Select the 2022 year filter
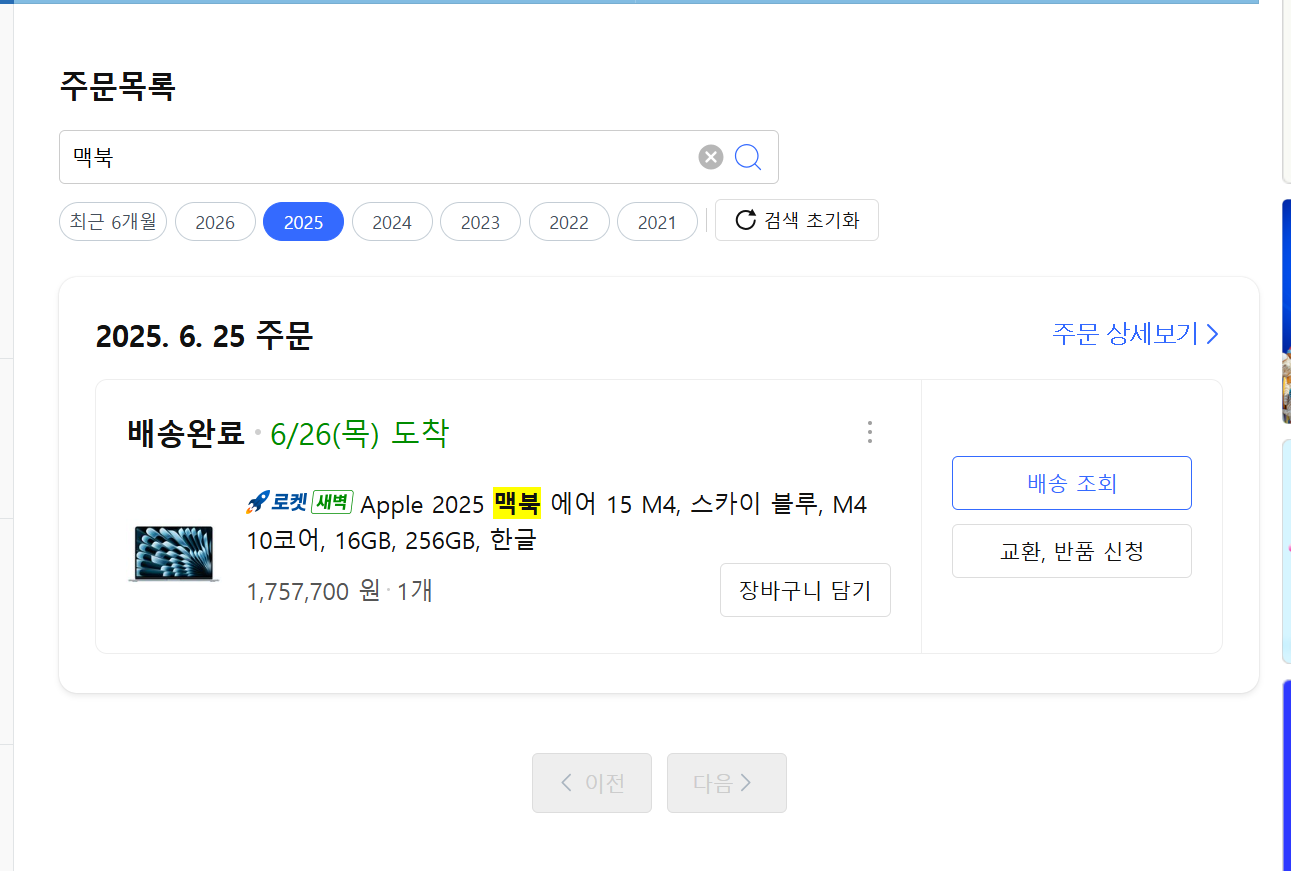This screenshot has height=871, width=1291. (569, 222)
